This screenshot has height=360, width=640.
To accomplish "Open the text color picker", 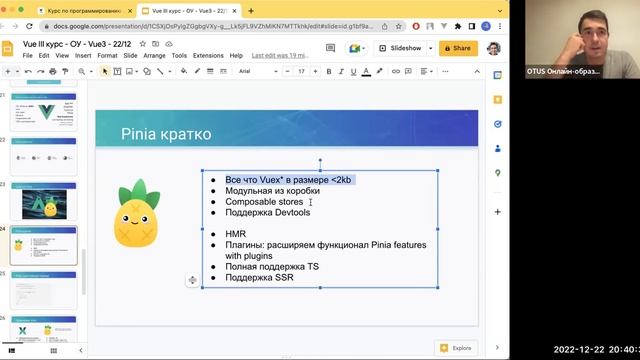I will click(x=366, y=72).
